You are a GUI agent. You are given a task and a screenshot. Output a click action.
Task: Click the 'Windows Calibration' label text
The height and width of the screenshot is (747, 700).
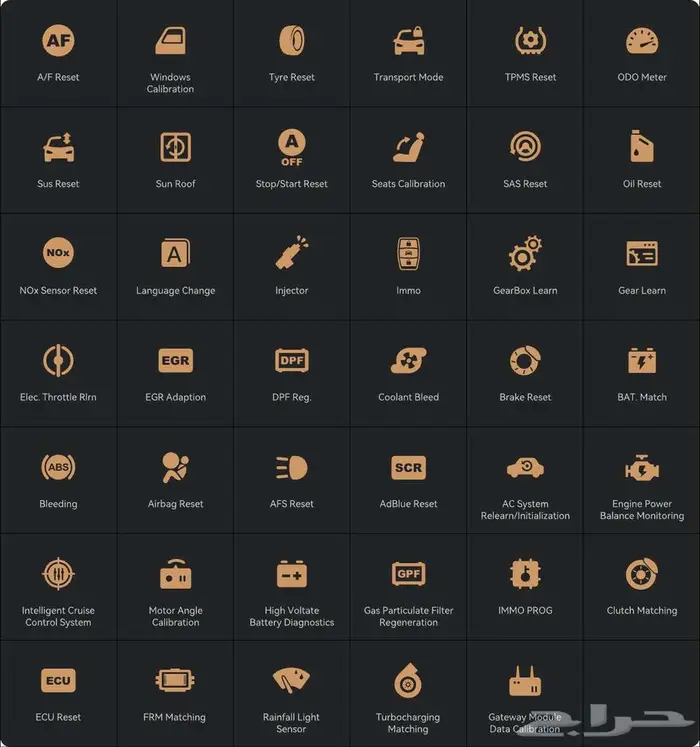coord(170,83)
